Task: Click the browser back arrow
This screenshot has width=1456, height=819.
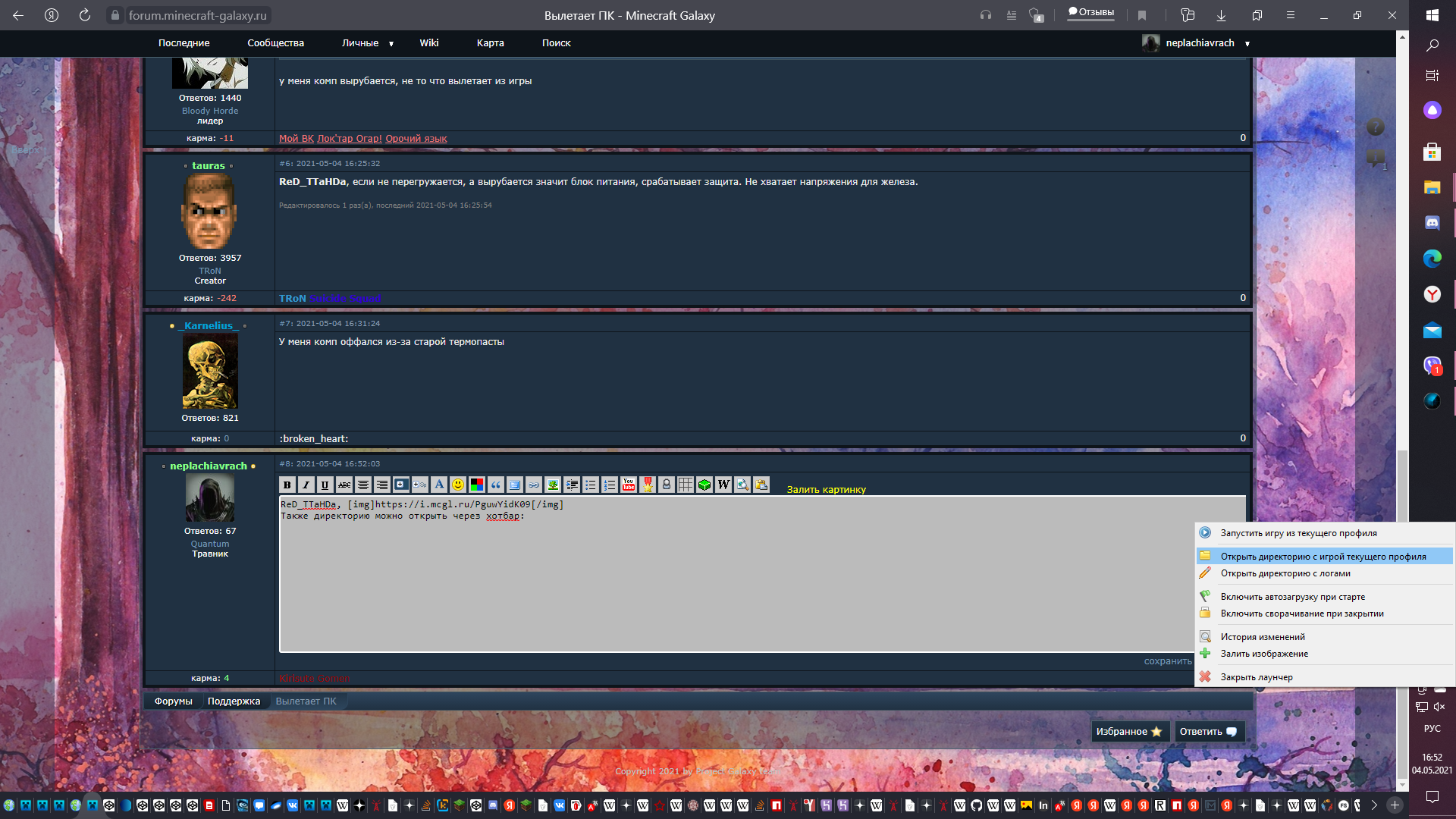Action: pyautogui.click(x=18, y=15)
